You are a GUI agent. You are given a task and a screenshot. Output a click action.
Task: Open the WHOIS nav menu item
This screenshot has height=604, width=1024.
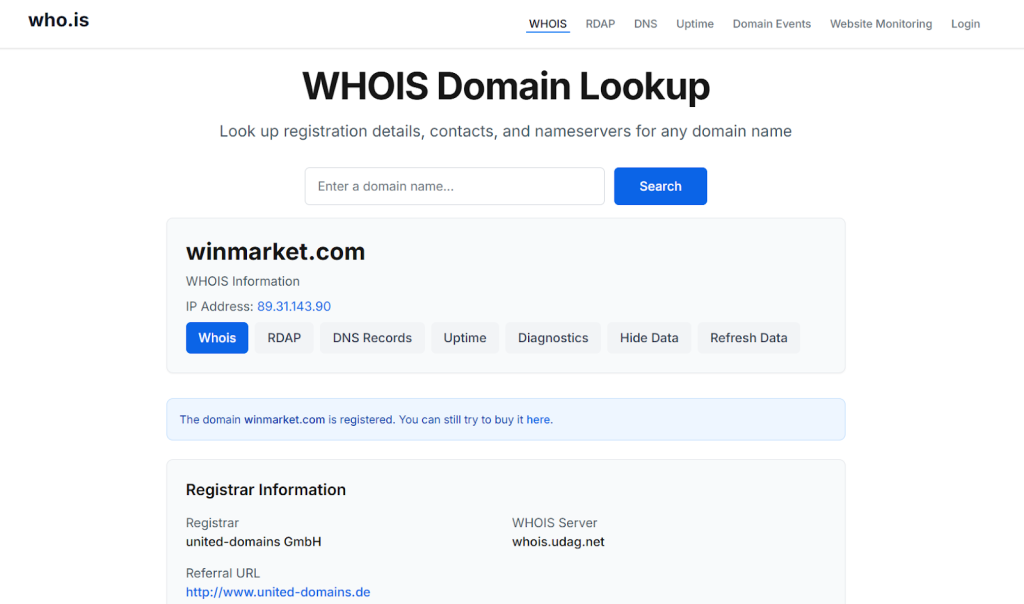tap(547, 24)
